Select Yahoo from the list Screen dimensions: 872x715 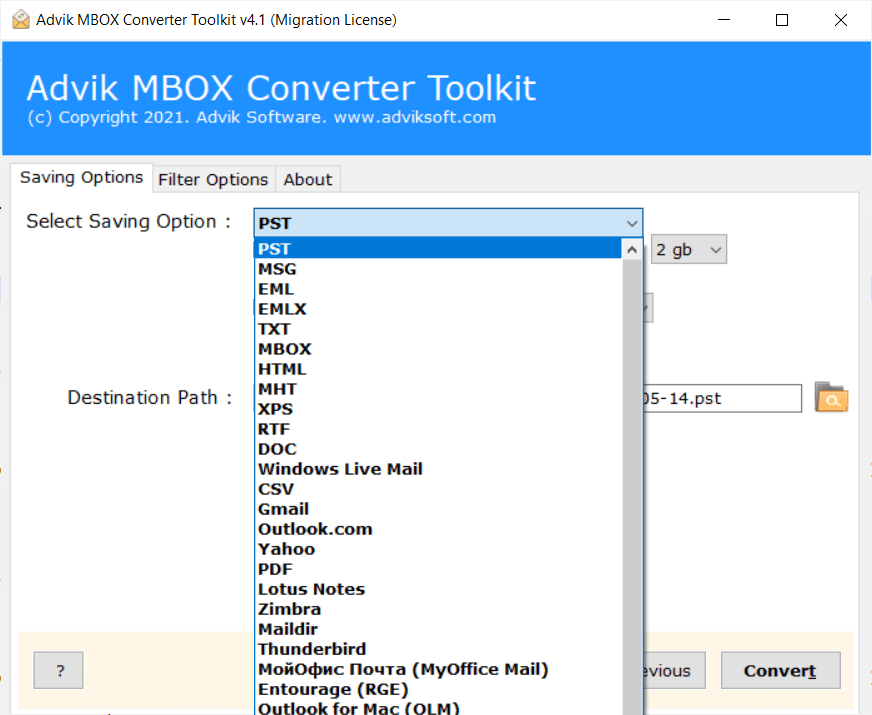click(438, 549)
